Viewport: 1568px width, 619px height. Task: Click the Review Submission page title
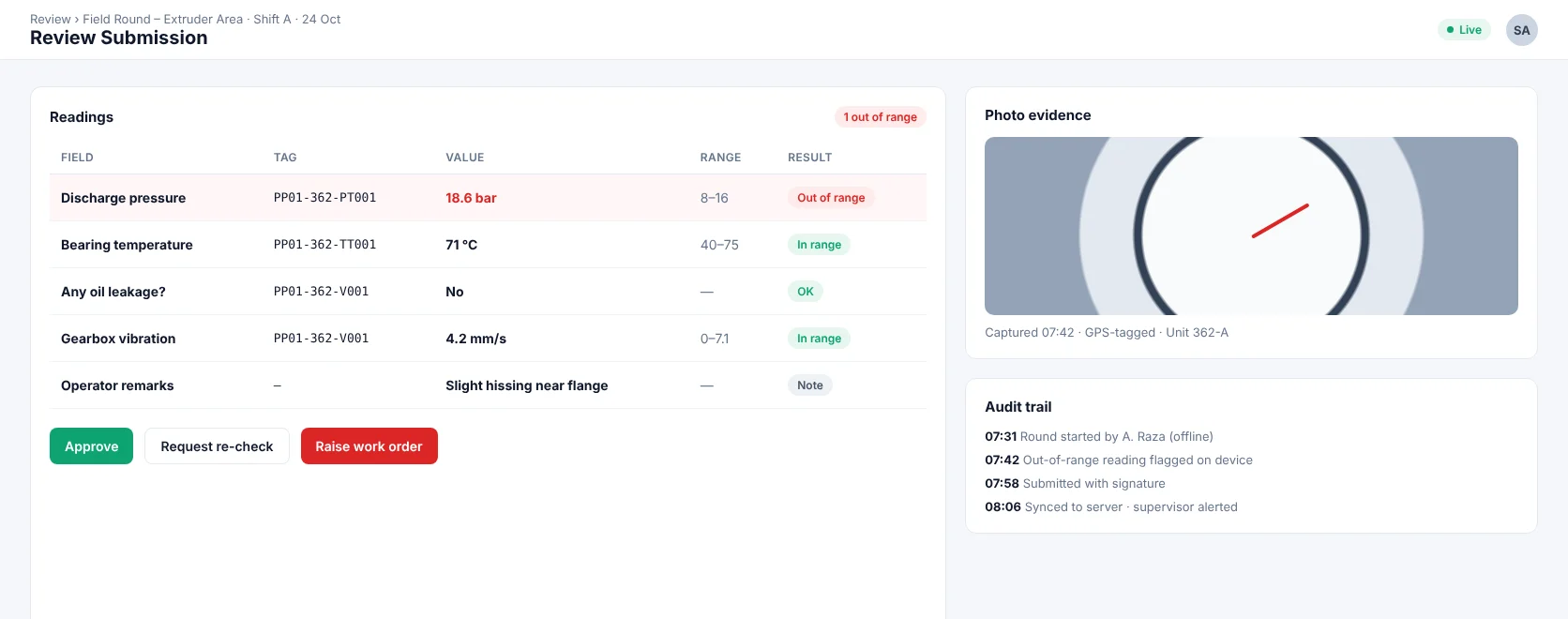pyautogui.click(x=119, y=38)
